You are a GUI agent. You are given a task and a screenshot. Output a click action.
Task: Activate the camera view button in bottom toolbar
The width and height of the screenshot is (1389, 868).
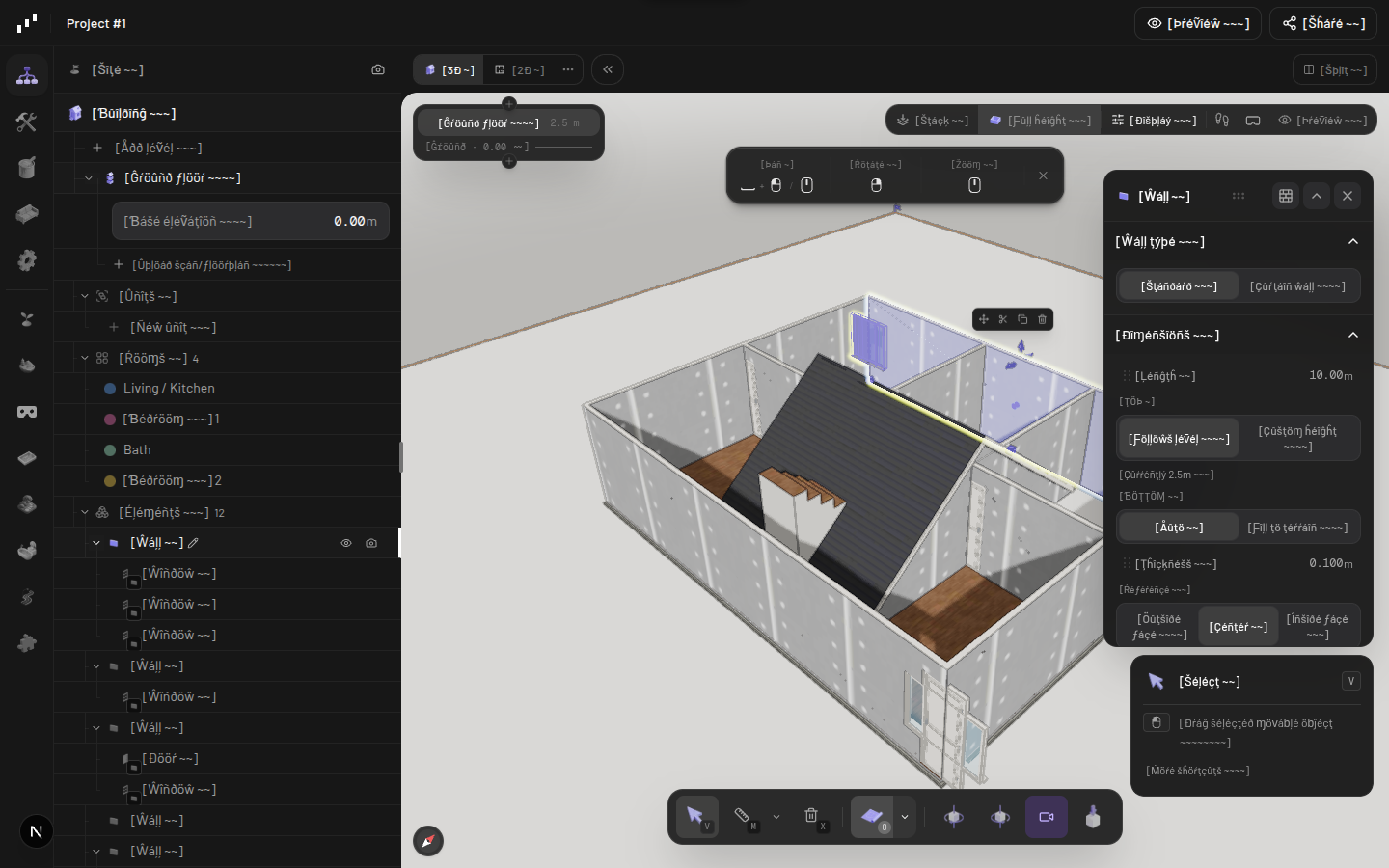point(1047,817)
